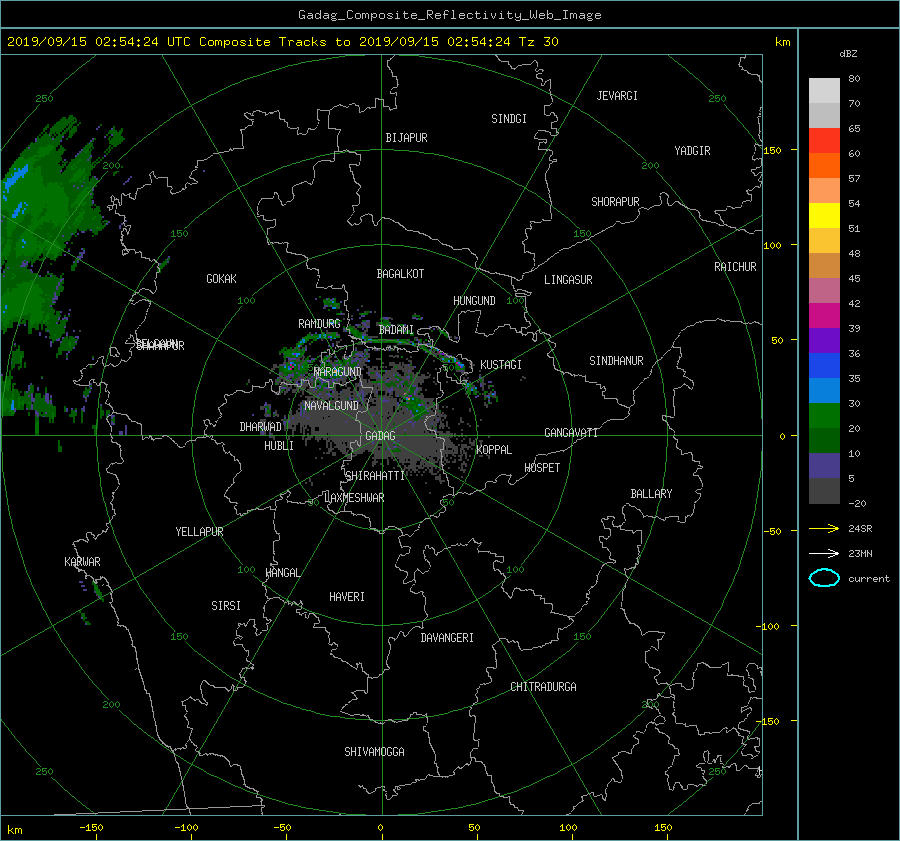The image size is (900, 841).
Task: Click the SINDGI city label
Action: 509,119
